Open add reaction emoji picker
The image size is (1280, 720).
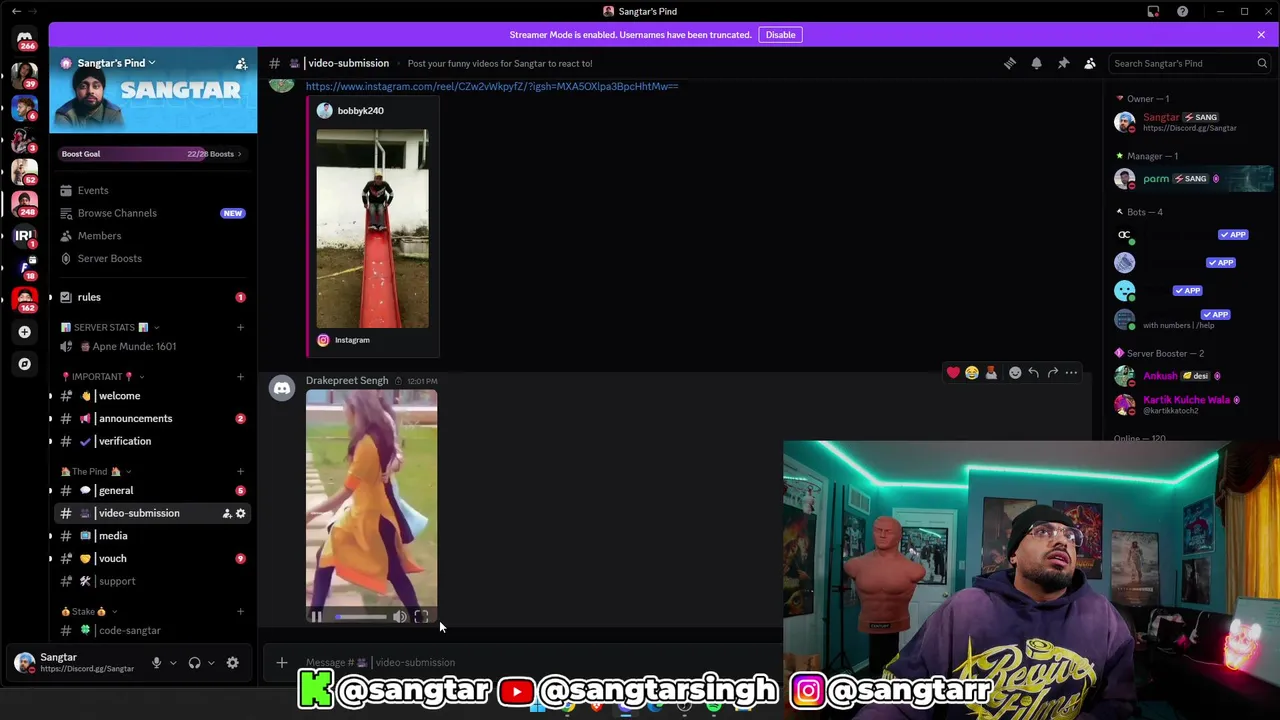pos(1015,373)
